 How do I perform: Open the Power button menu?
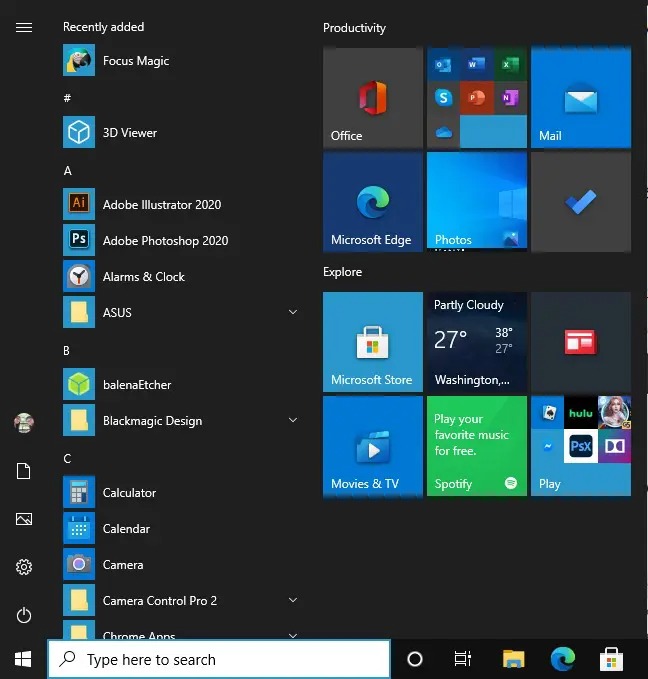pyautogui.click(x=24, y=616)
